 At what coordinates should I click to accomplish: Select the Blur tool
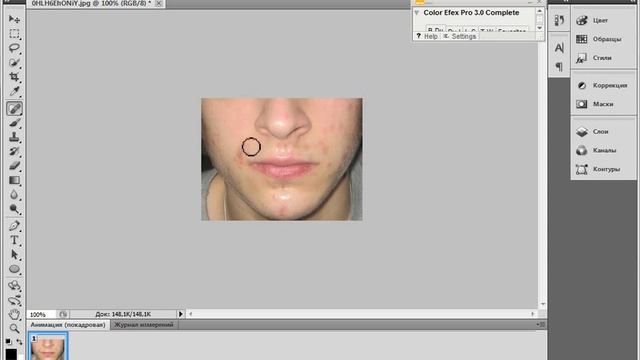[x=14, y=195]
